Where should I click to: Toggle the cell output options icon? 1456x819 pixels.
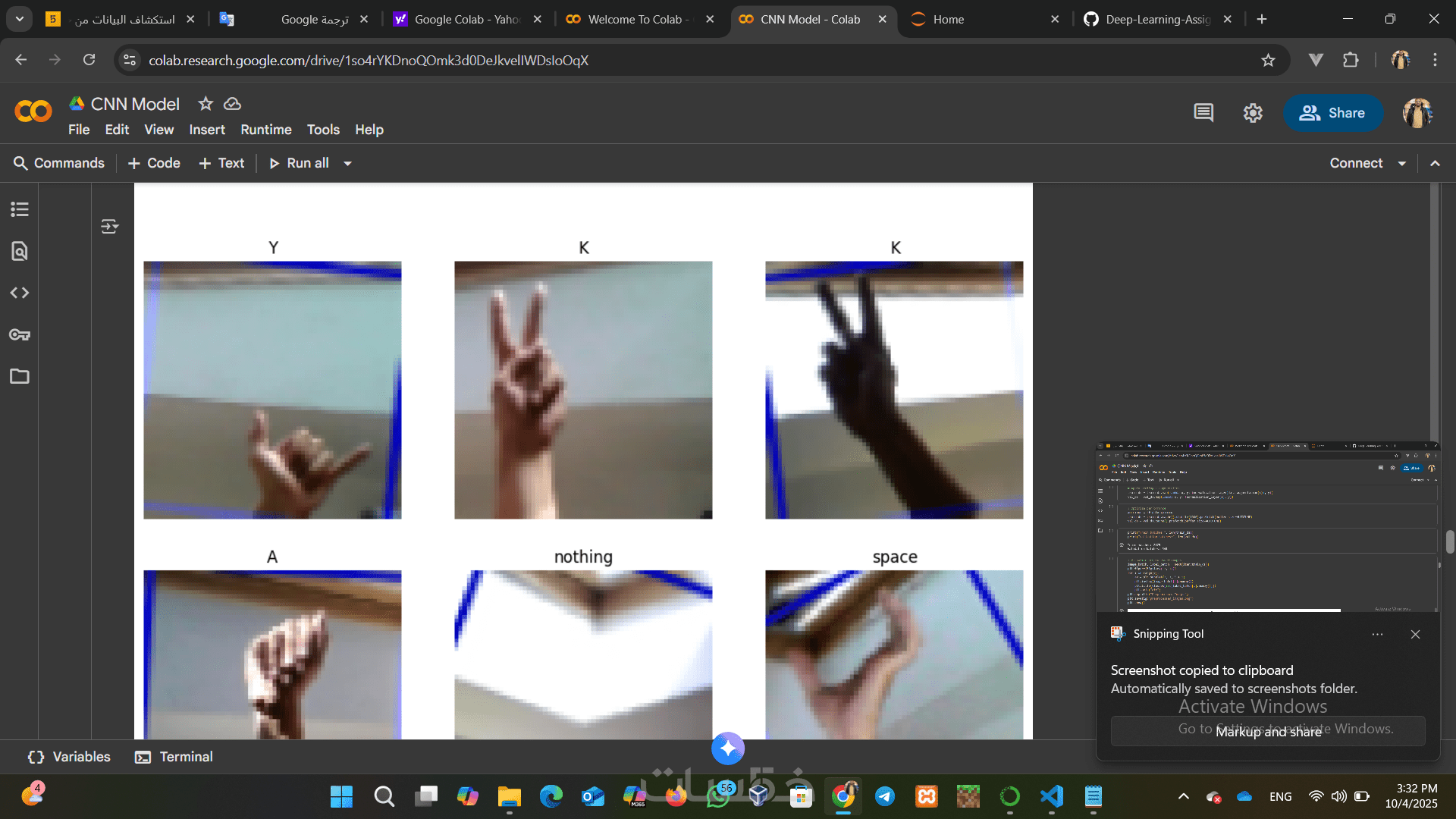tap(110, 226)
